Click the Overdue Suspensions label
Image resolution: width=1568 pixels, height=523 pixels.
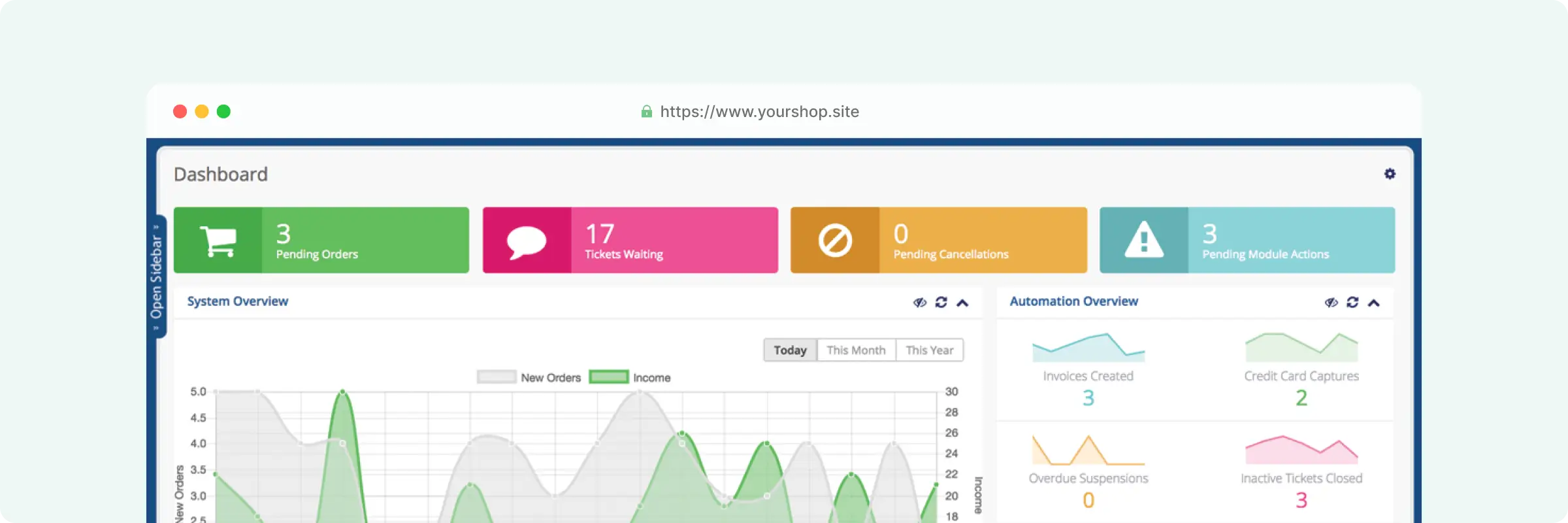click(x=1088, y=479)
